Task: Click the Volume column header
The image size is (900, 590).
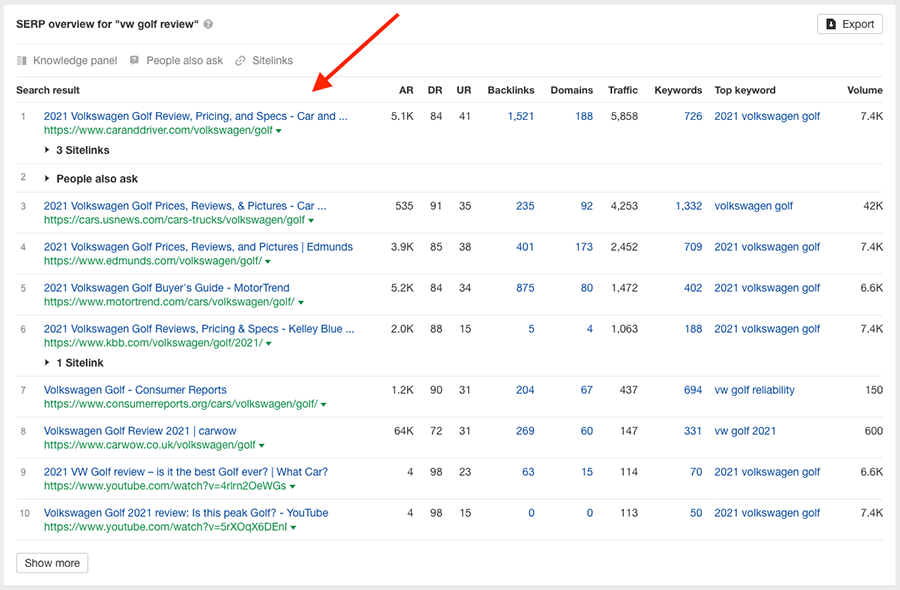Action: point(865,90)
